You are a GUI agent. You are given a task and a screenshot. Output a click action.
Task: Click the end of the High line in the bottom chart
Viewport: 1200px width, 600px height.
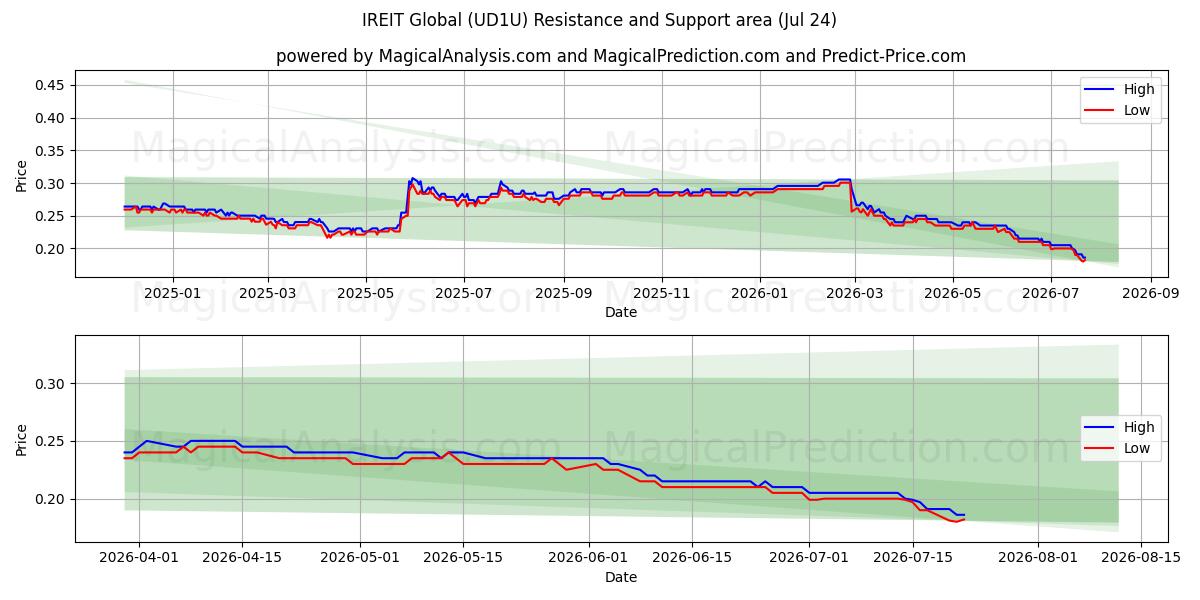pyautogui.click(x=964, y=515)
